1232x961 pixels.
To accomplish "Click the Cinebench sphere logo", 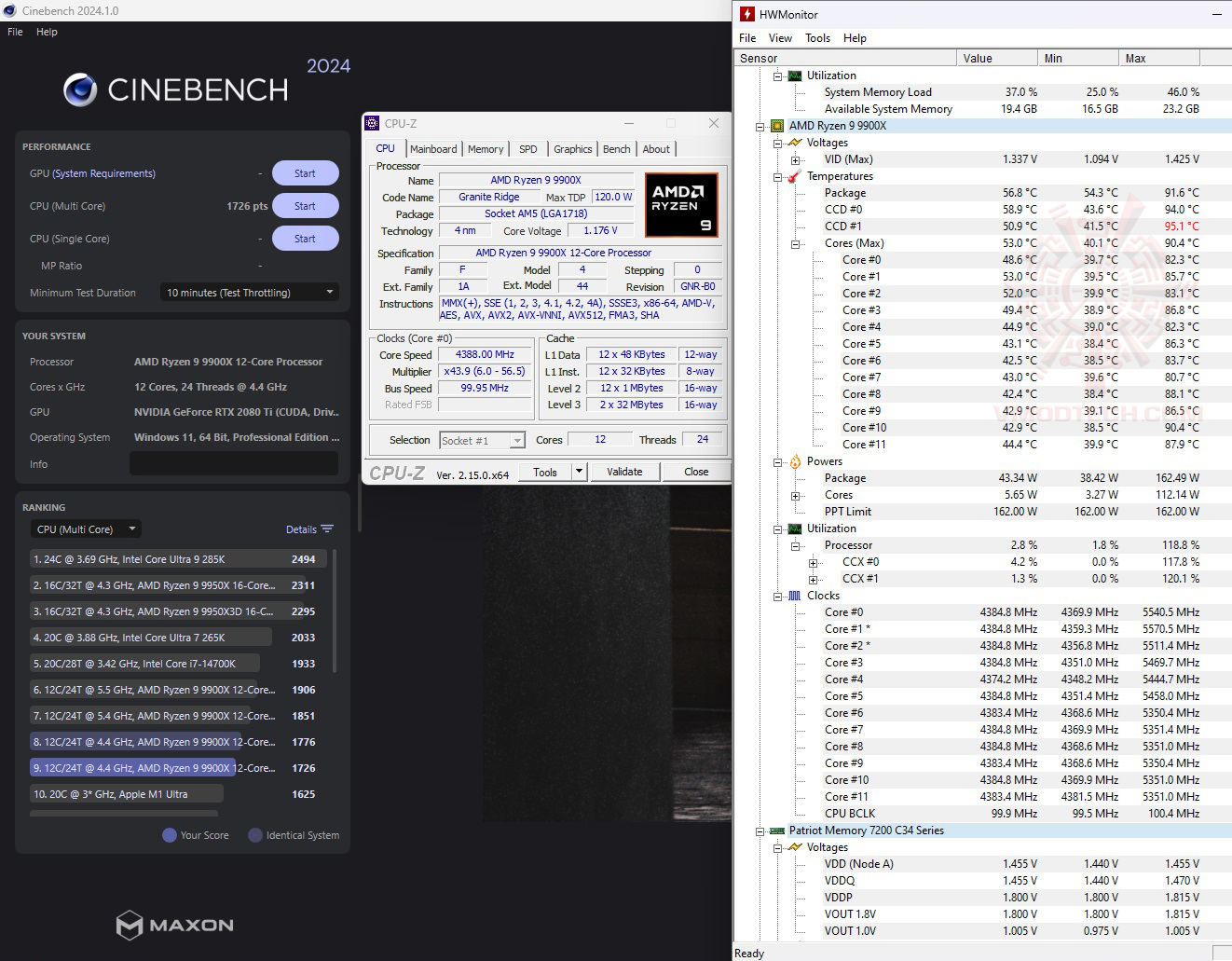I will click(x=80, y=89).
